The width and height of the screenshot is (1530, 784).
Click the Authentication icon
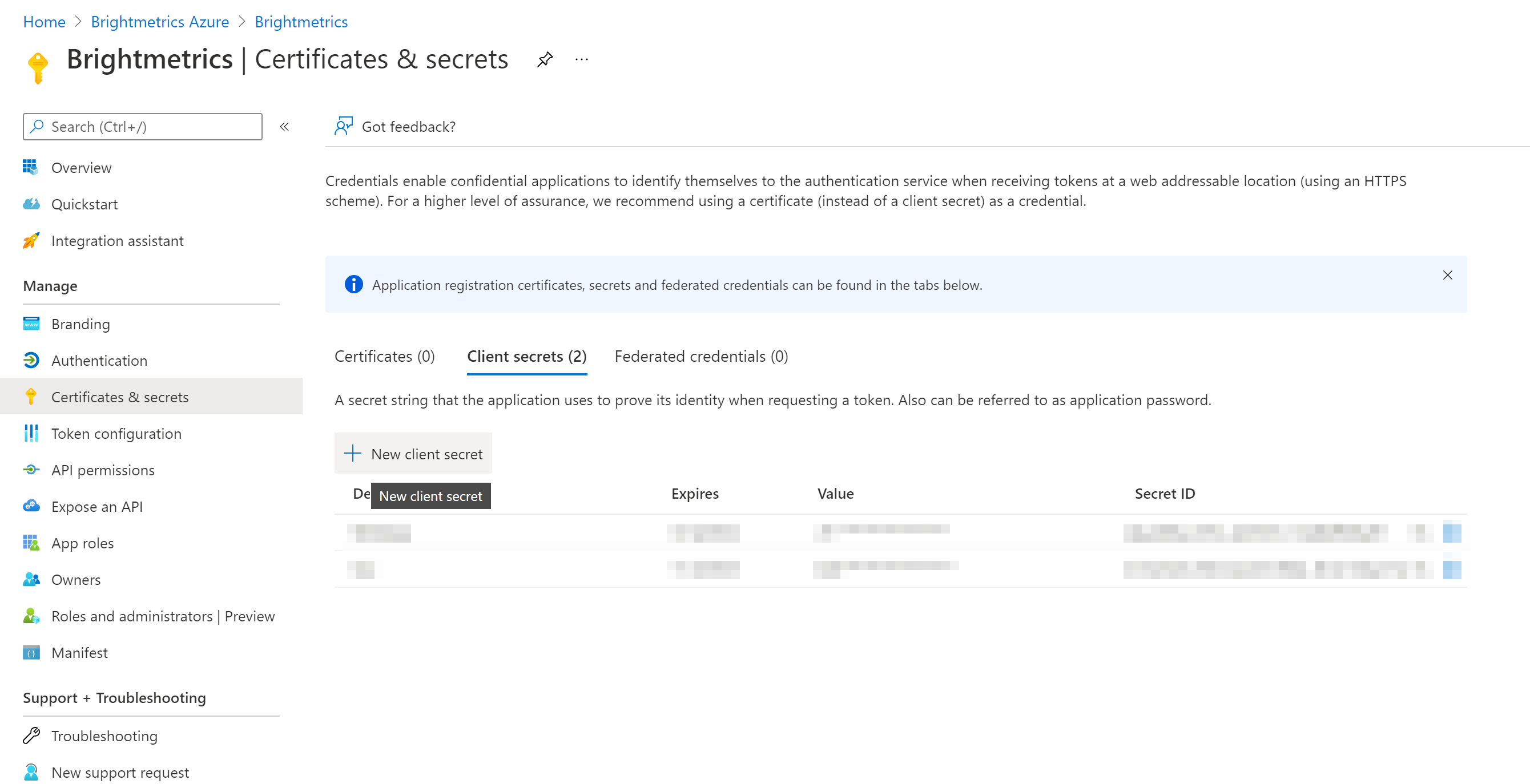[x=31, y=360]
